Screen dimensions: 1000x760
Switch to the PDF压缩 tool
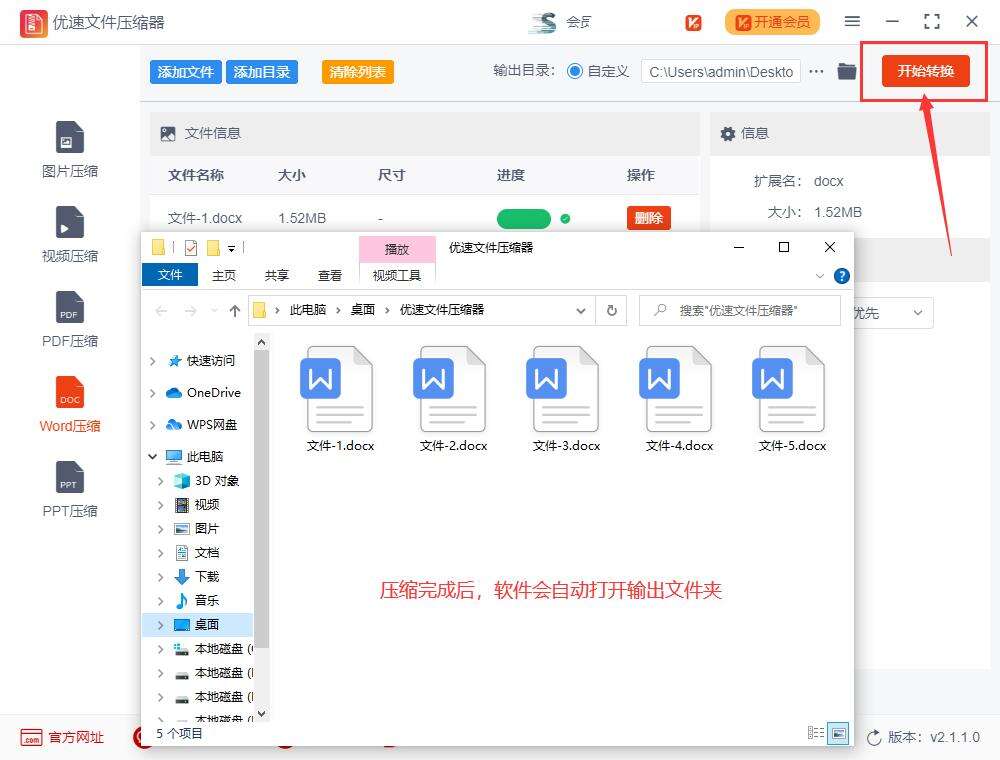point(69,317)
